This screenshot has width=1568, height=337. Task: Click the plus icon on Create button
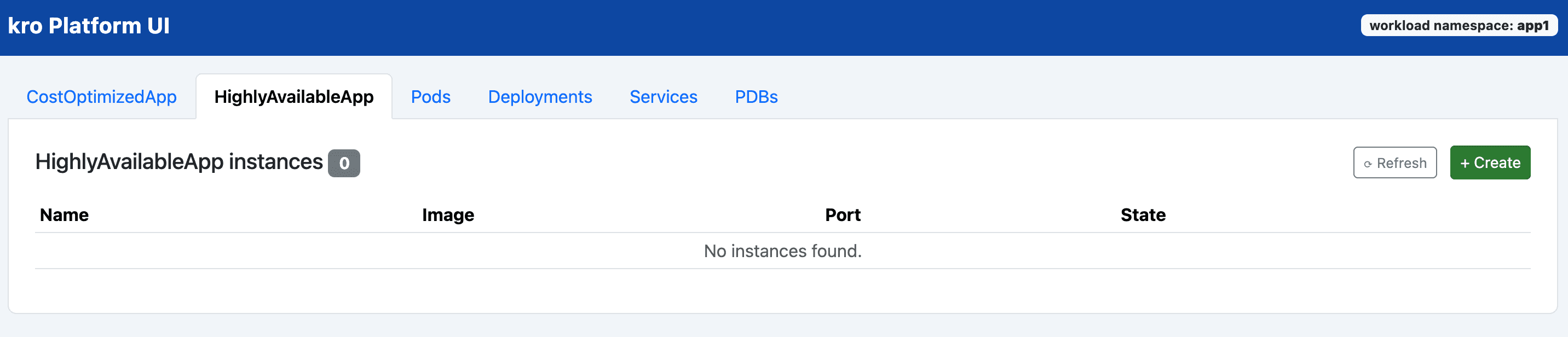point(1465,163)
